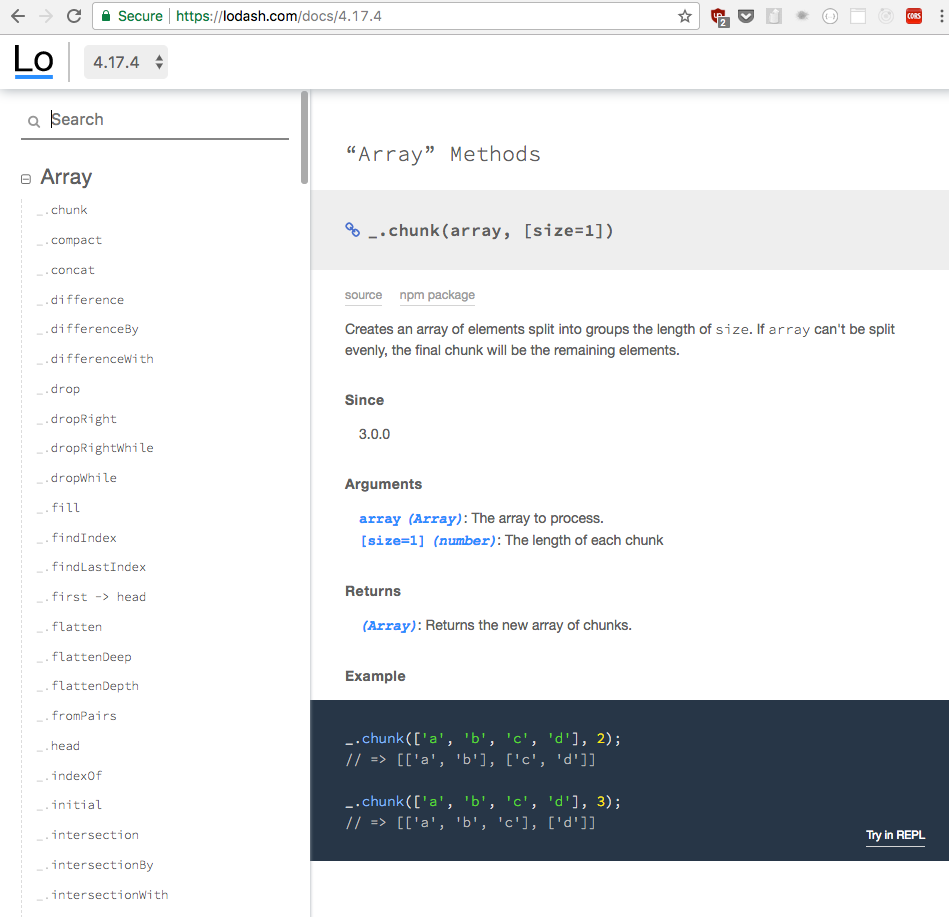Click the Pocket extension icon
The image size is (949, 917).
tap(746, 16)
